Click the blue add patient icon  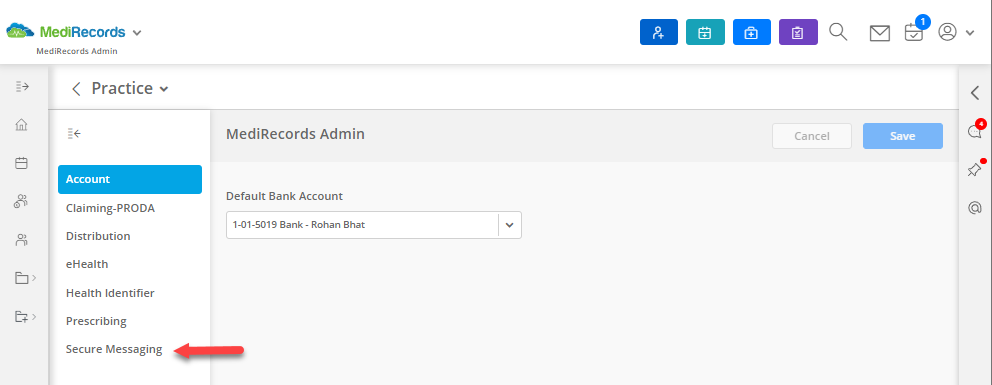click(x=659, y=32)
